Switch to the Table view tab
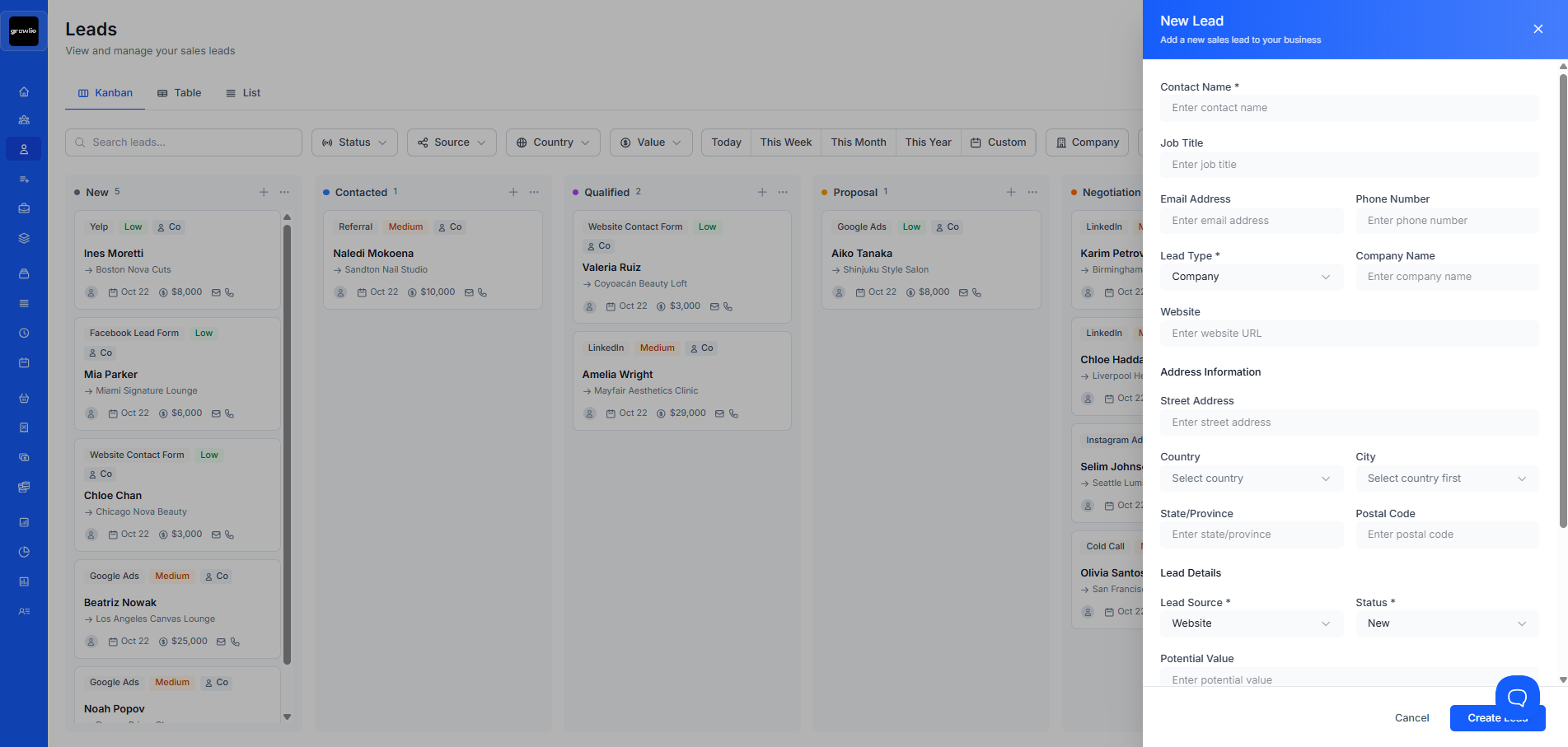The height and width of the screenshot is (747, 1568). click(180, 93)
